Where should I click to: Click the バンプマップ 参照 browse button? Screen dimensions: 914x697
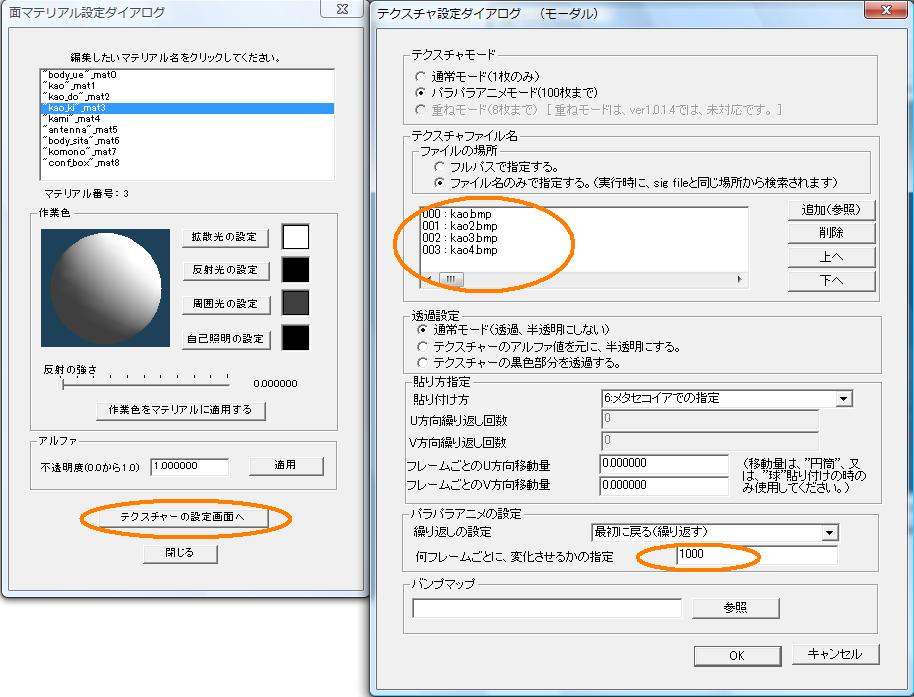pos(735,607)
